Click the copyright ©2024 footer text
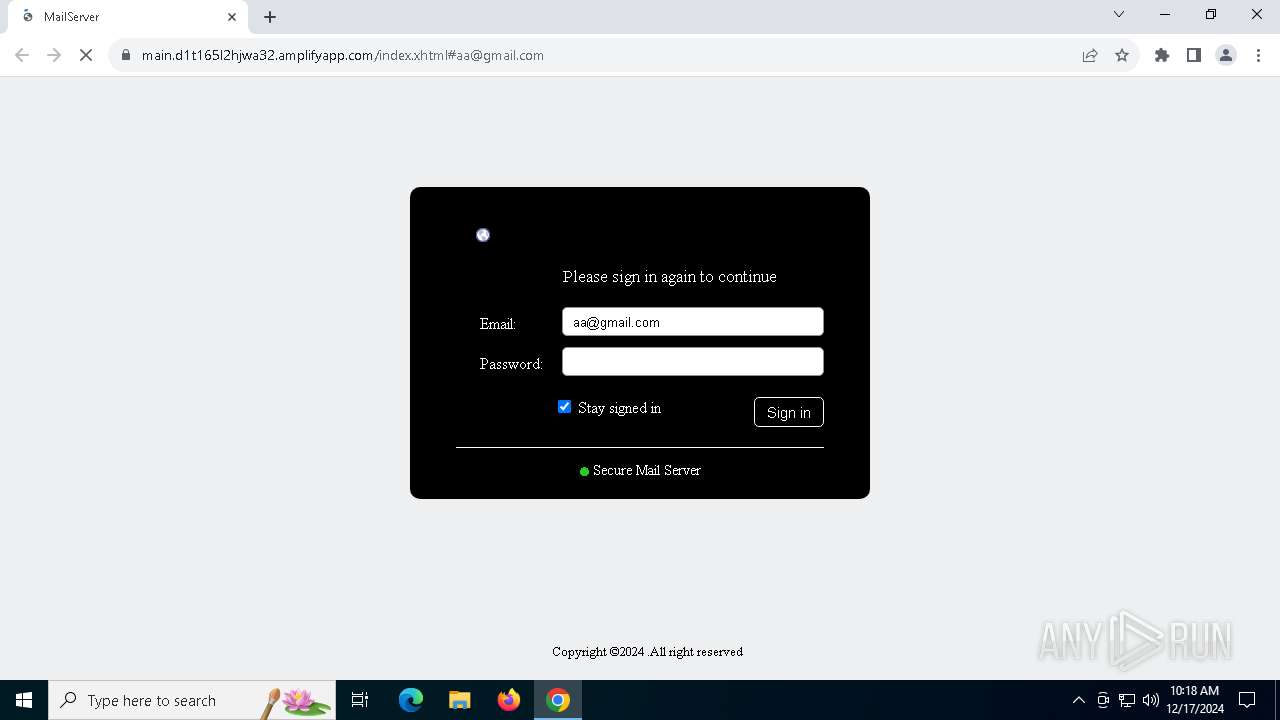The image size is (1280, 720). coord(647,652)
